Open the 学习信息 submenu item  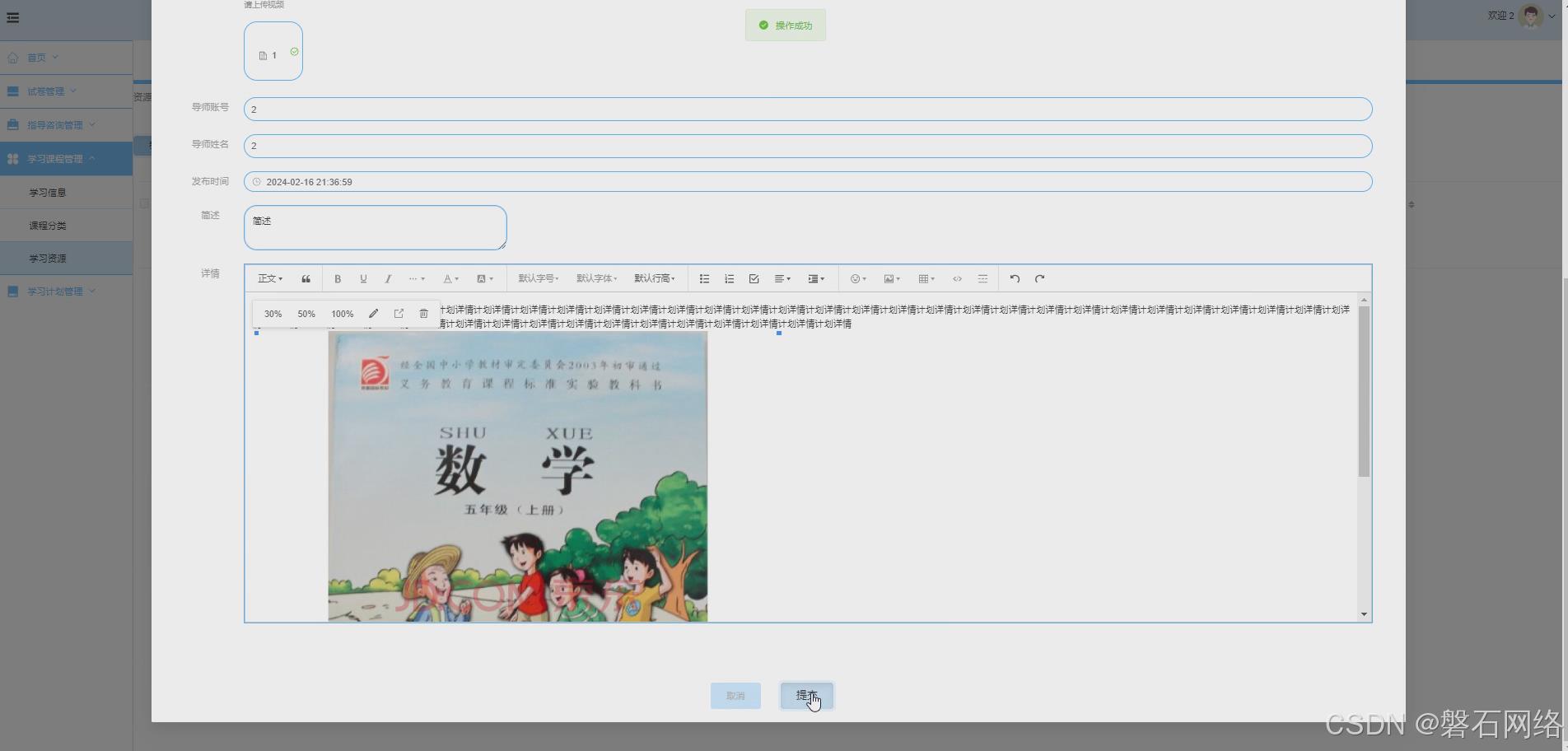[66, 193]
